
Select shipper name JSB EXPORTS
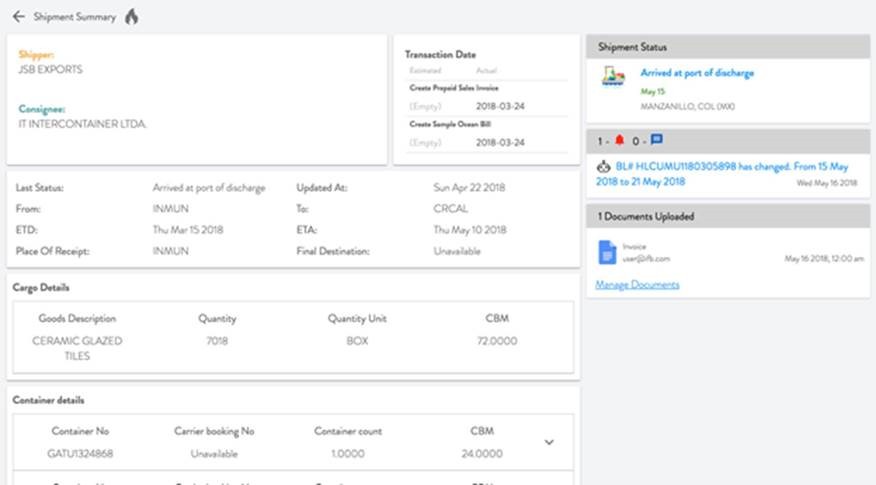[50, 69]
